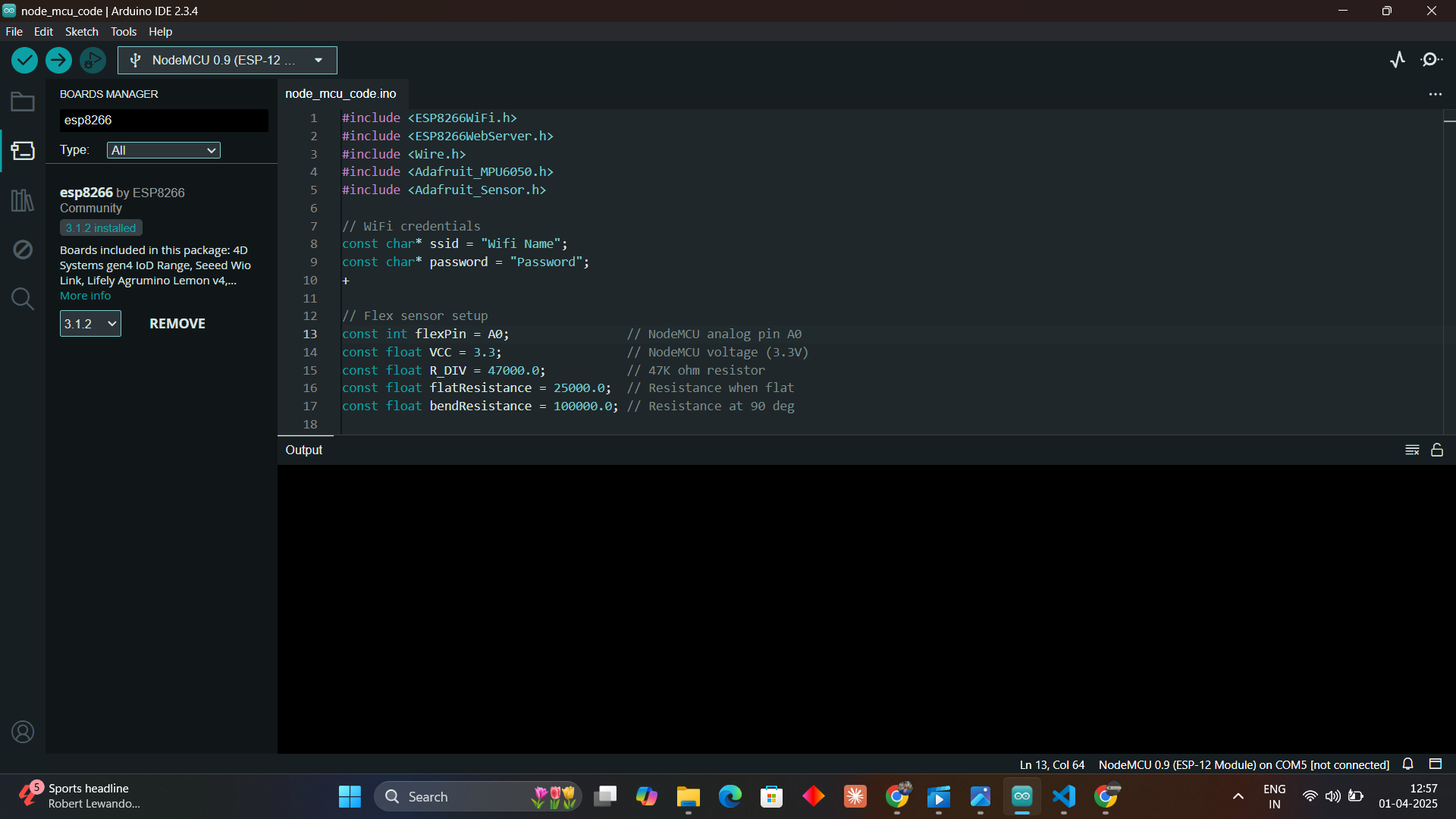
Task: Open File Explorer from taskbar
Action: (689, 796)
